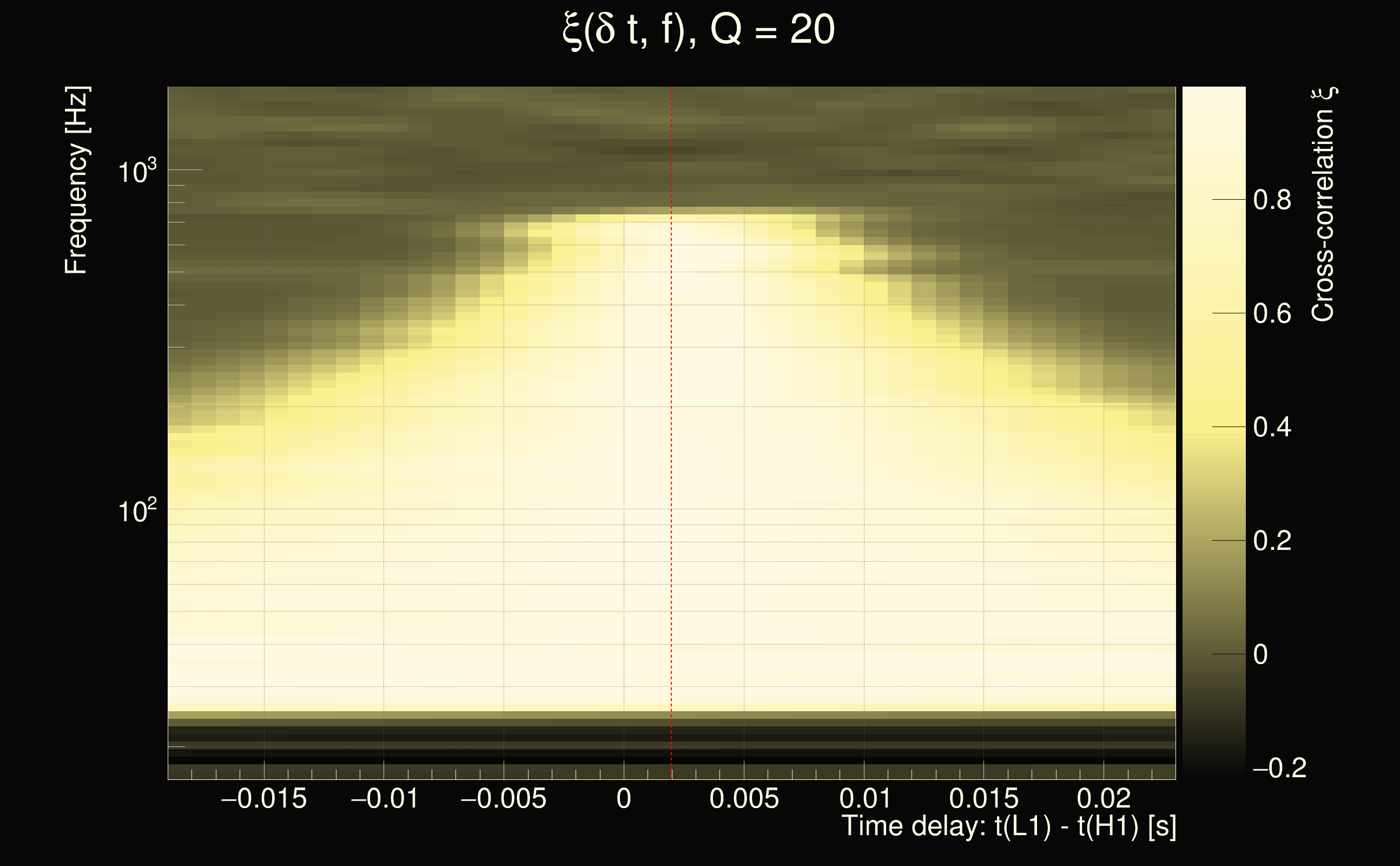Click the 10² frequency axis tick label

click(x=137, y=510)
